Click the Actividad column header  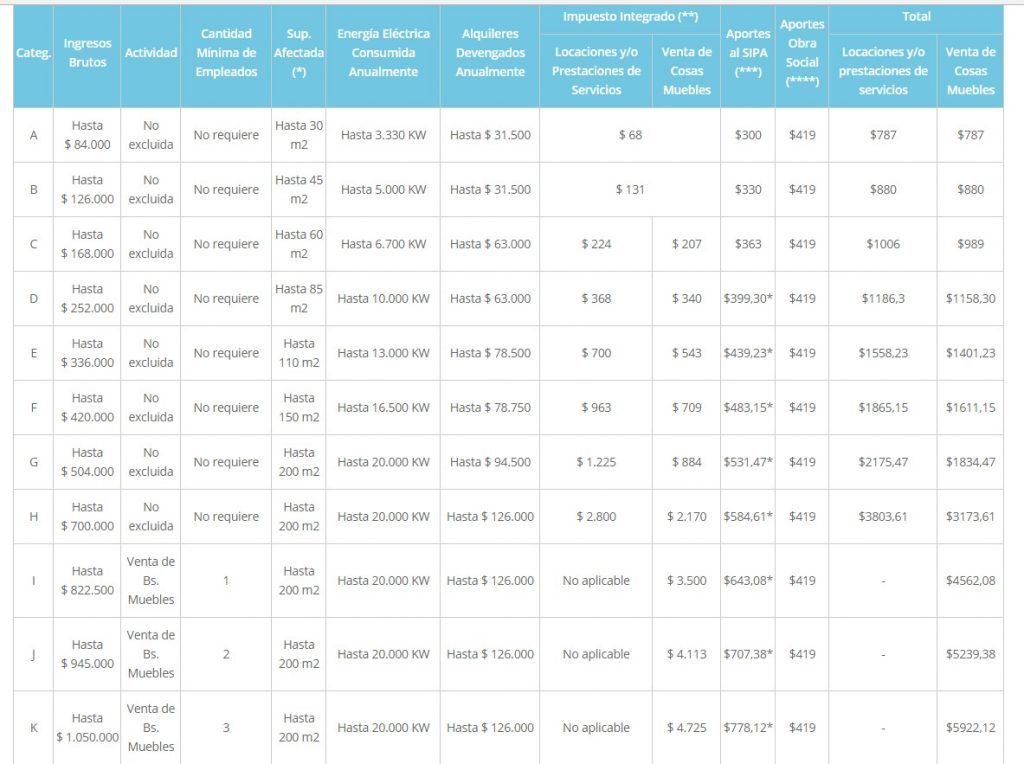click(x=151, y=53)
